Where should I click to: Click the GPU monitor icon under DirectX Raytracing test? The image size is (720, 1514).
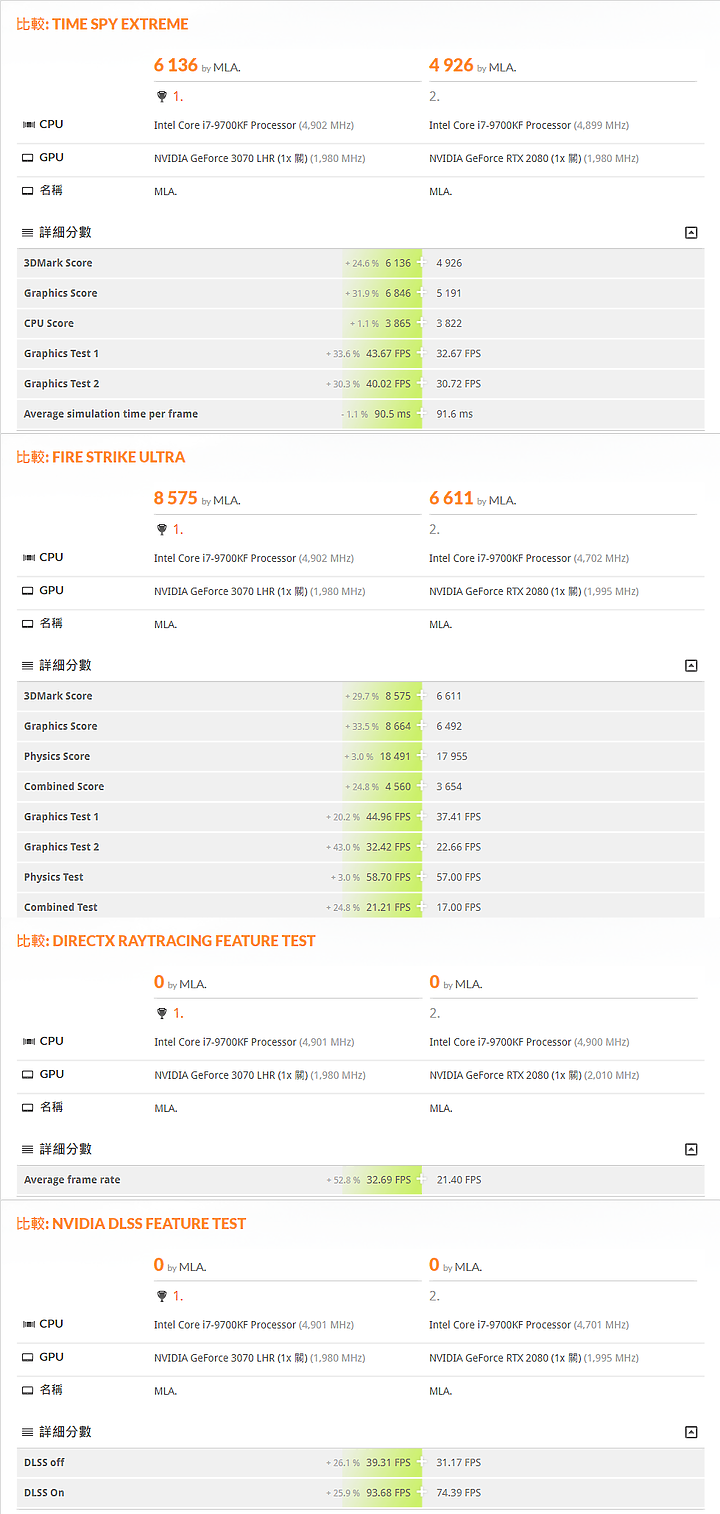point(28,1075)
